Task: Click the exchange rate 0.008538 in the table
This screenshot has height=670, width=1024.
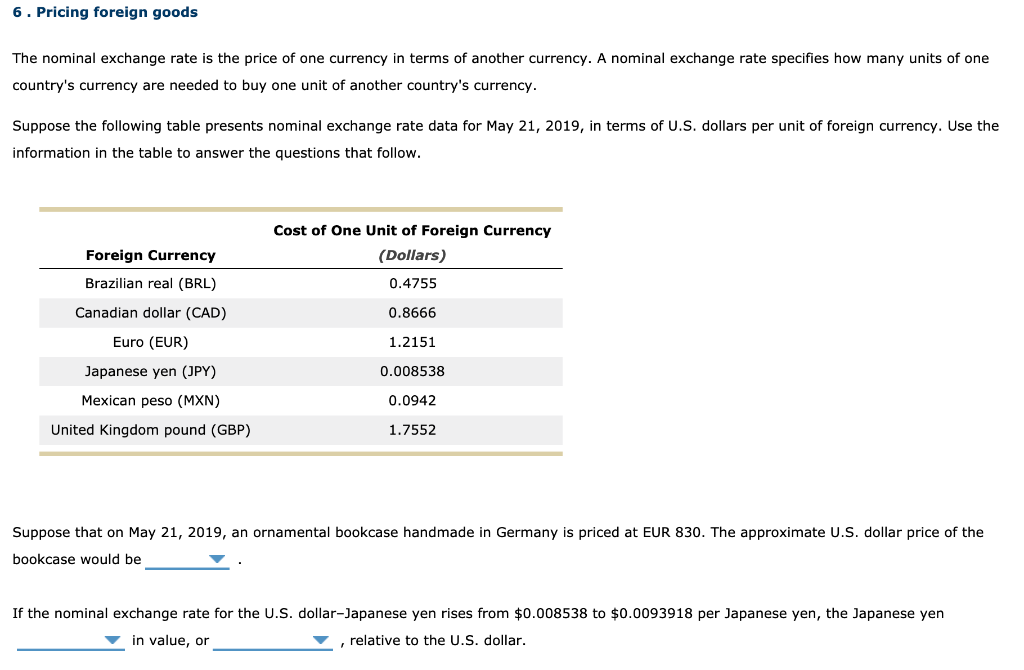Action: 411,371
